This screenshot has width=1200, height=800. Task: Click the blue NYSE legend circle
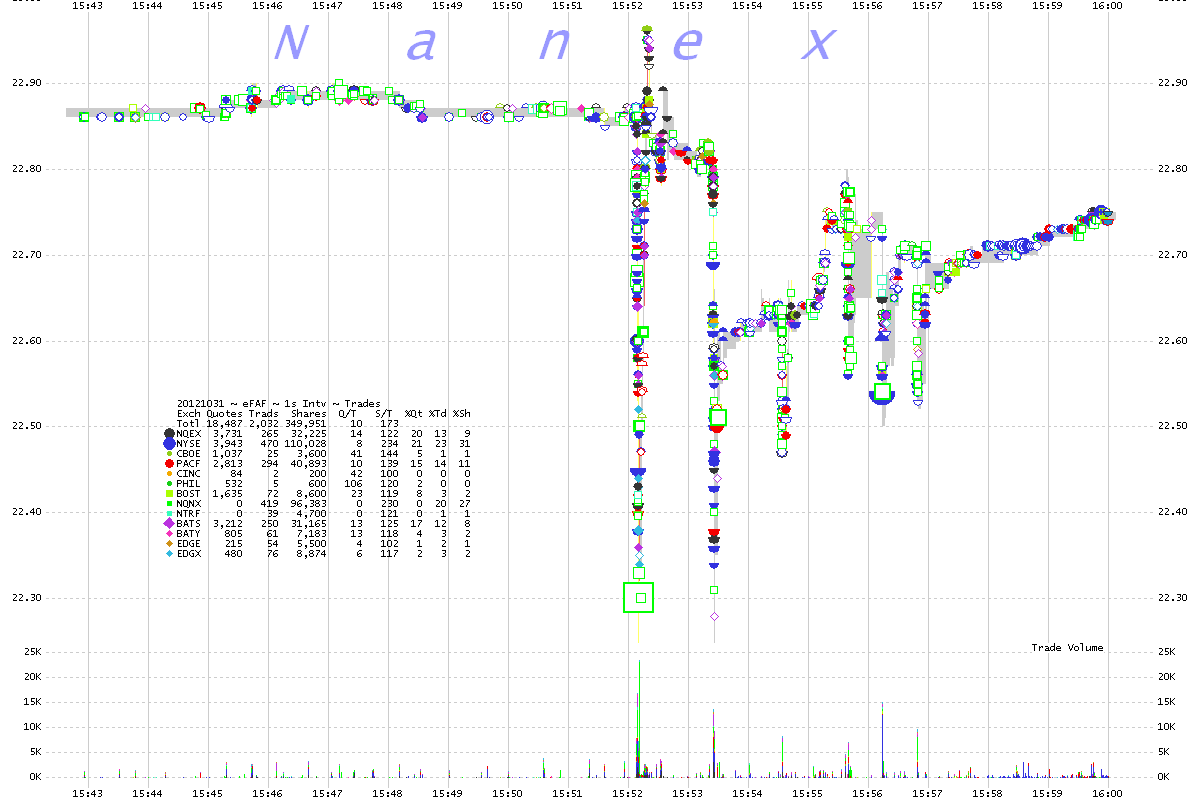(x=169, y=443)
